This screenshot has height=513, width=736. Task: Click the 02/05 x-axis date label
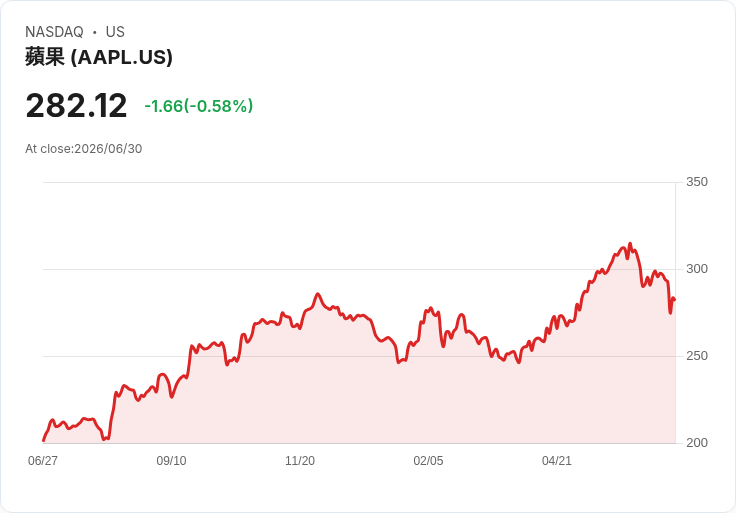tap(428, 461)
